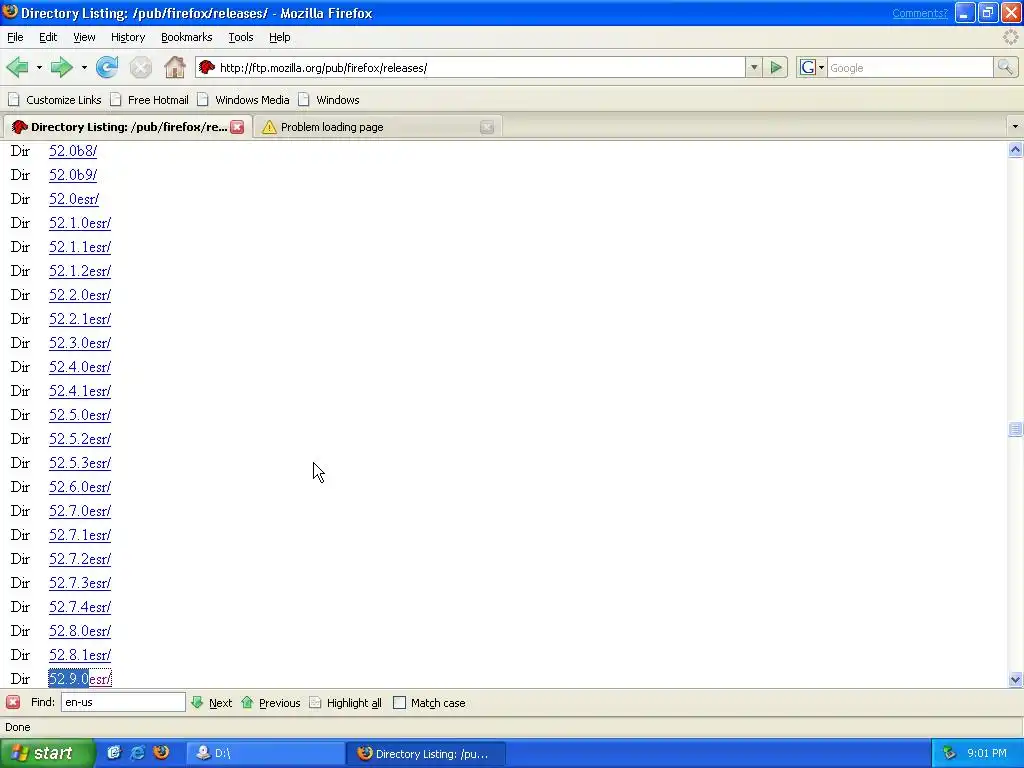Launch Firefox from Quick Launch
The width and height of the screenshot is (1024, 768).
[161, 753]
